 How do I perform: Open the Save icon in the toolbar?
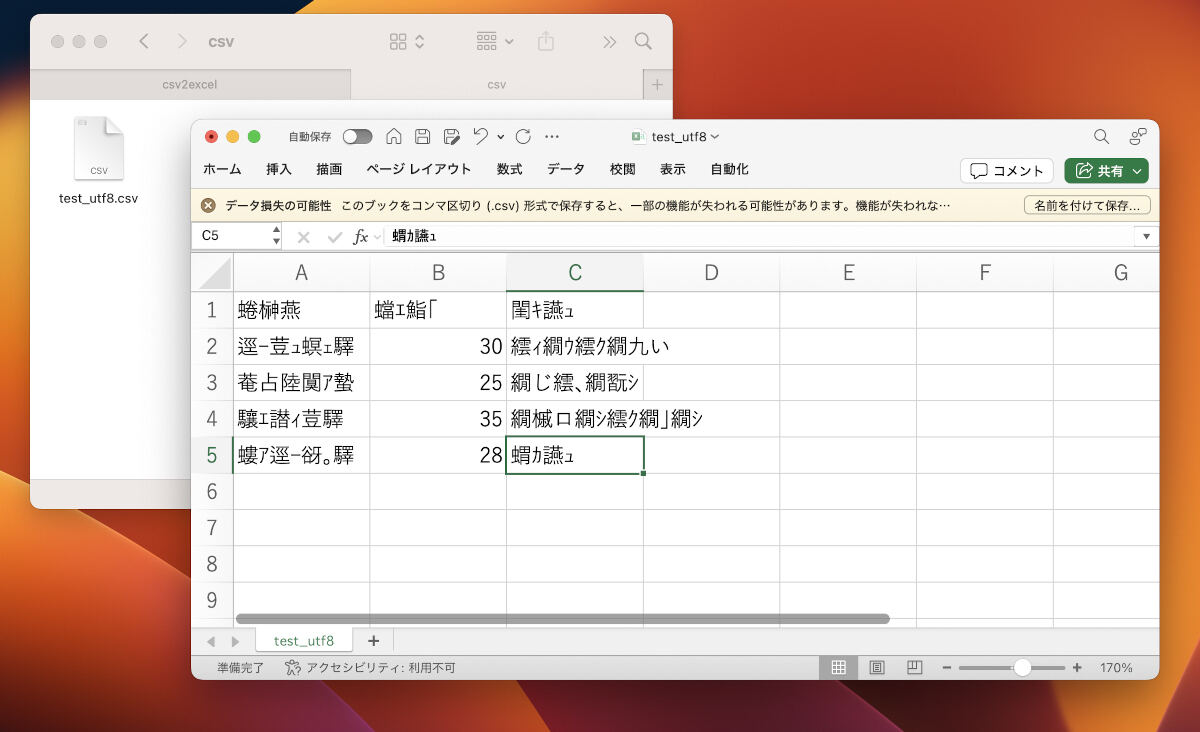click(x=422, y=137)
